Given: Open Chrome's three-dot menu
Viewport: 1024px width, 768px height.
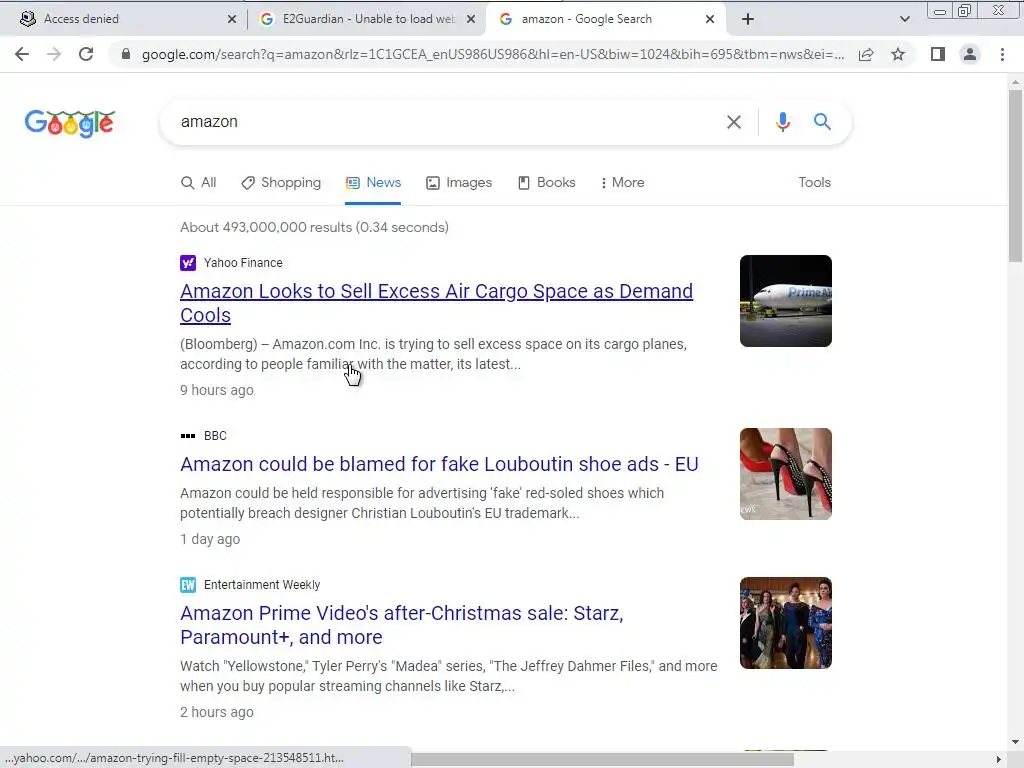Looking at the screenshot, I should (x=1002, y=54).
